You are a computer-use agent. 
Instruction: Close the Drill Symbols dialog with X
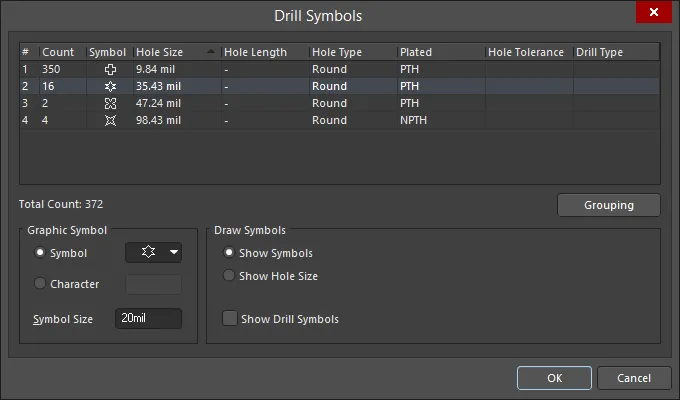pyautogui.click(x=654, y=12)
